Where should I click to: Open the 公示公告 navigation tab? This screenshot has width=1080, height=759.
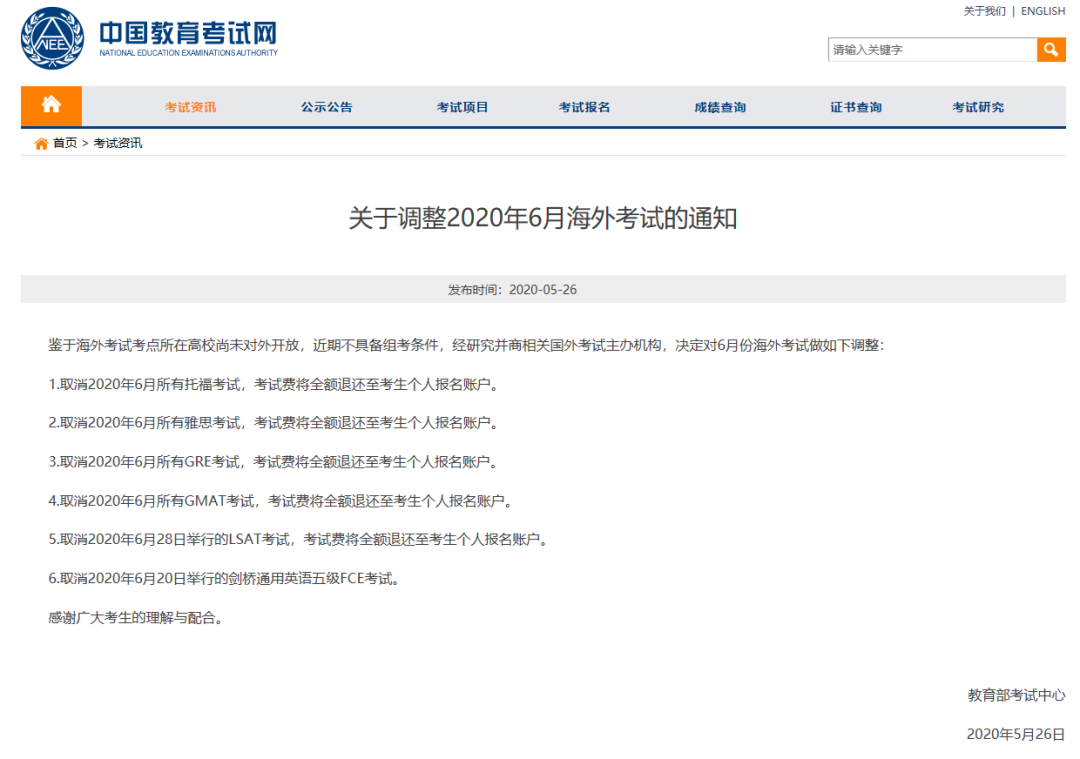click(326, 107)
